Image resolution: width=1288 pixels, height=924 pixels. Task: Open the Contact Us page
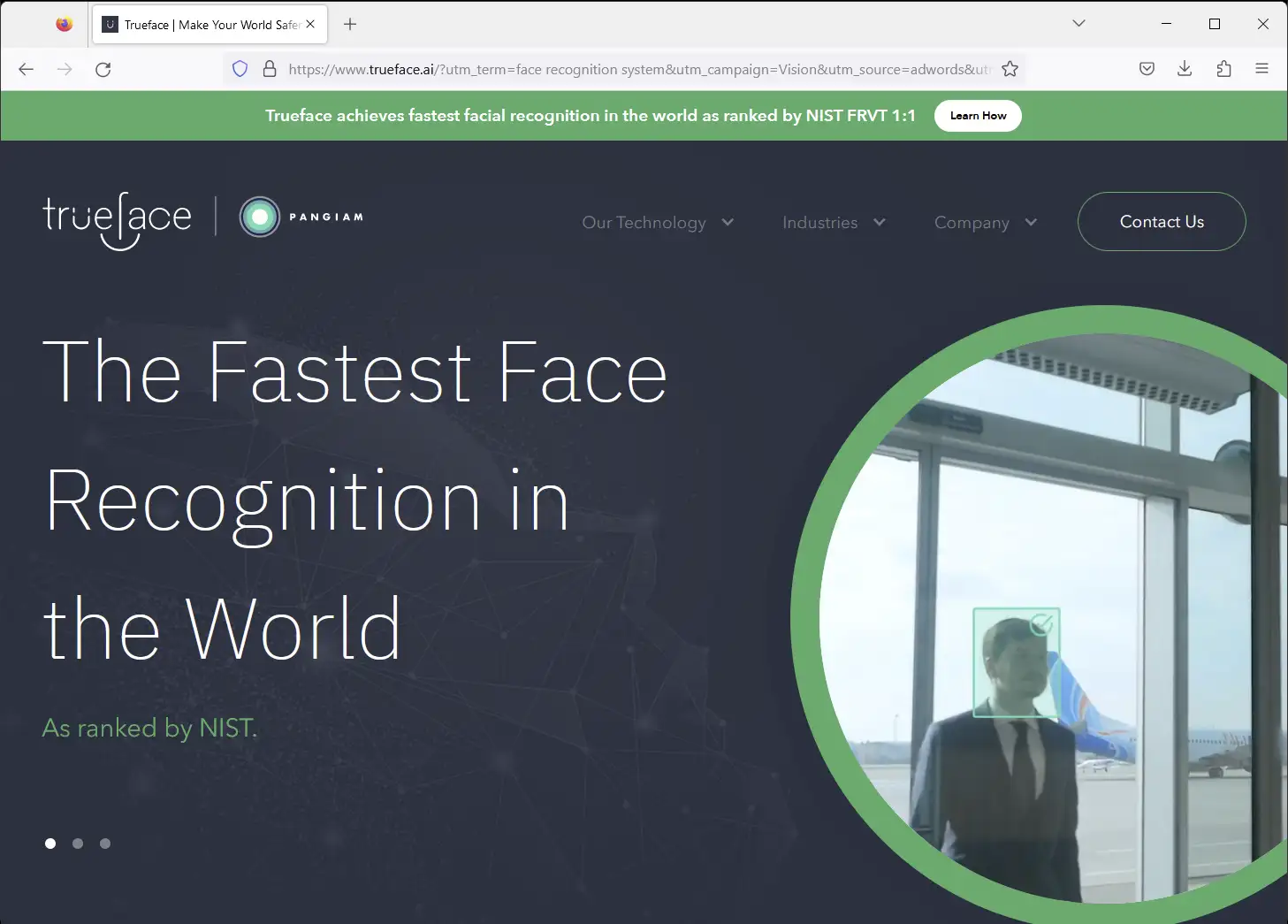1161,222
